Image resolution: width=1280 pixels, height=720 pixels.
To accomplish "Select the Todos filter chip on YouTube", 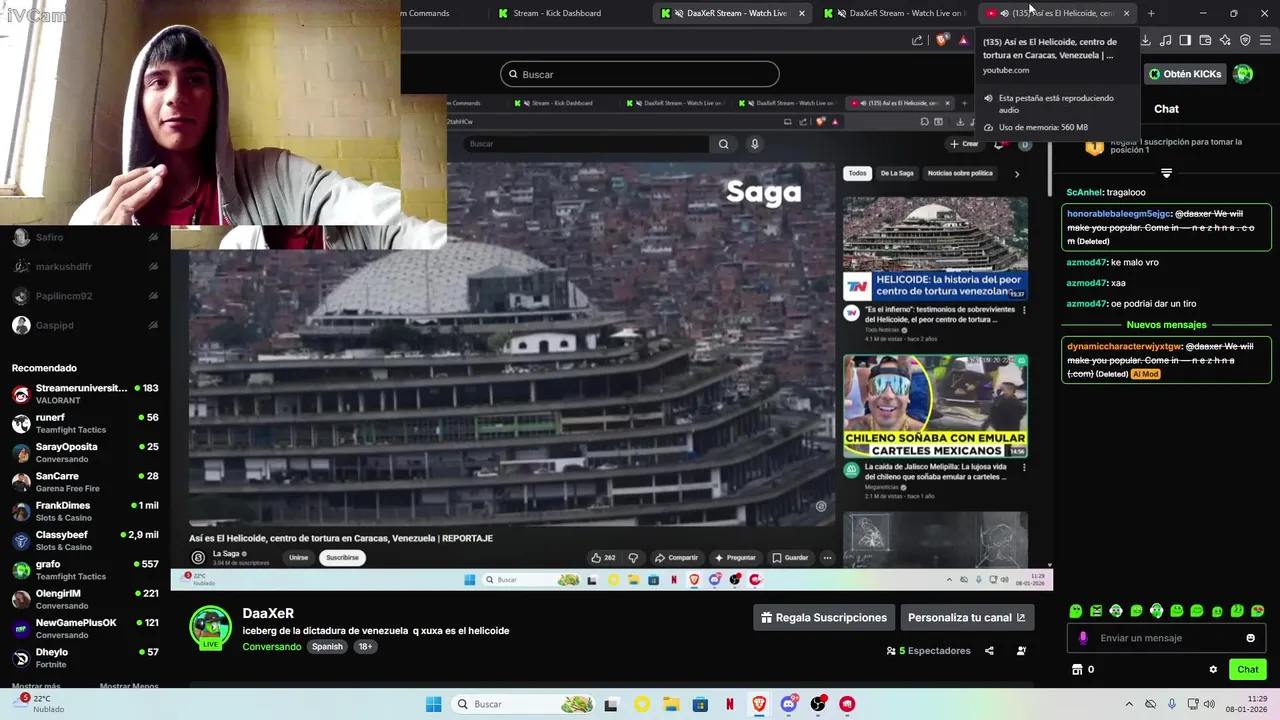I will click(x=857, y=173).
